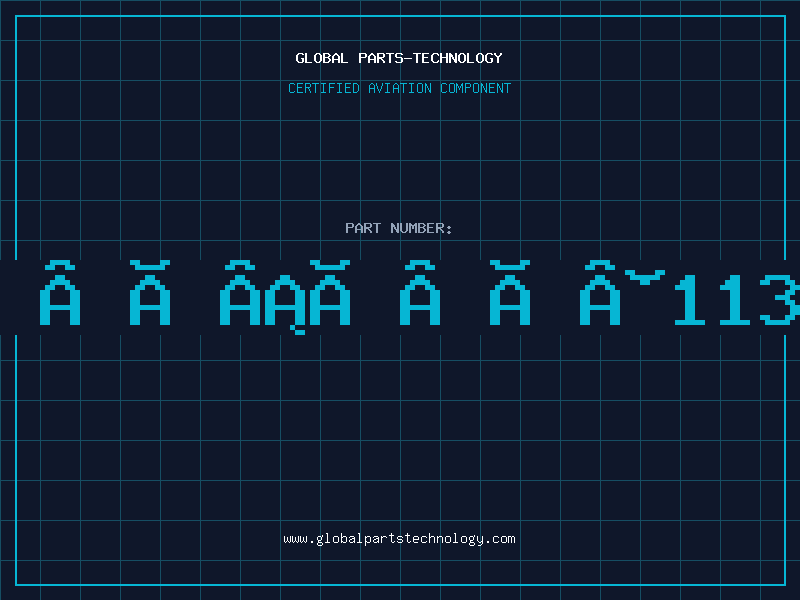This screenshot has width=800, height=600.
Task: Click the GLOBAL PARTS-TECHNOLOGY heading
Action: pyautogui.click(x=399, y=58)
